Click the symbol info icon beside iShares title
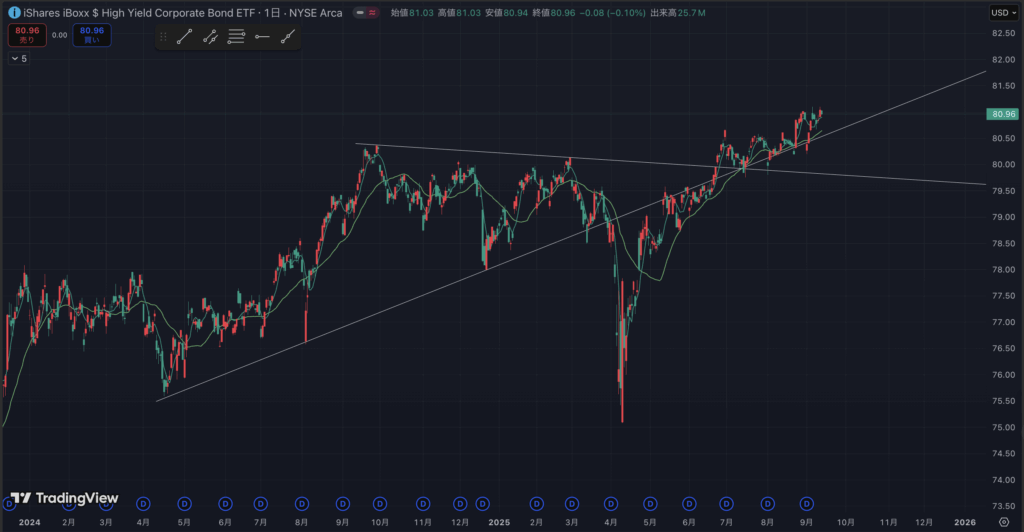Viewport: 1024px width, 532px height. point(13,12)
